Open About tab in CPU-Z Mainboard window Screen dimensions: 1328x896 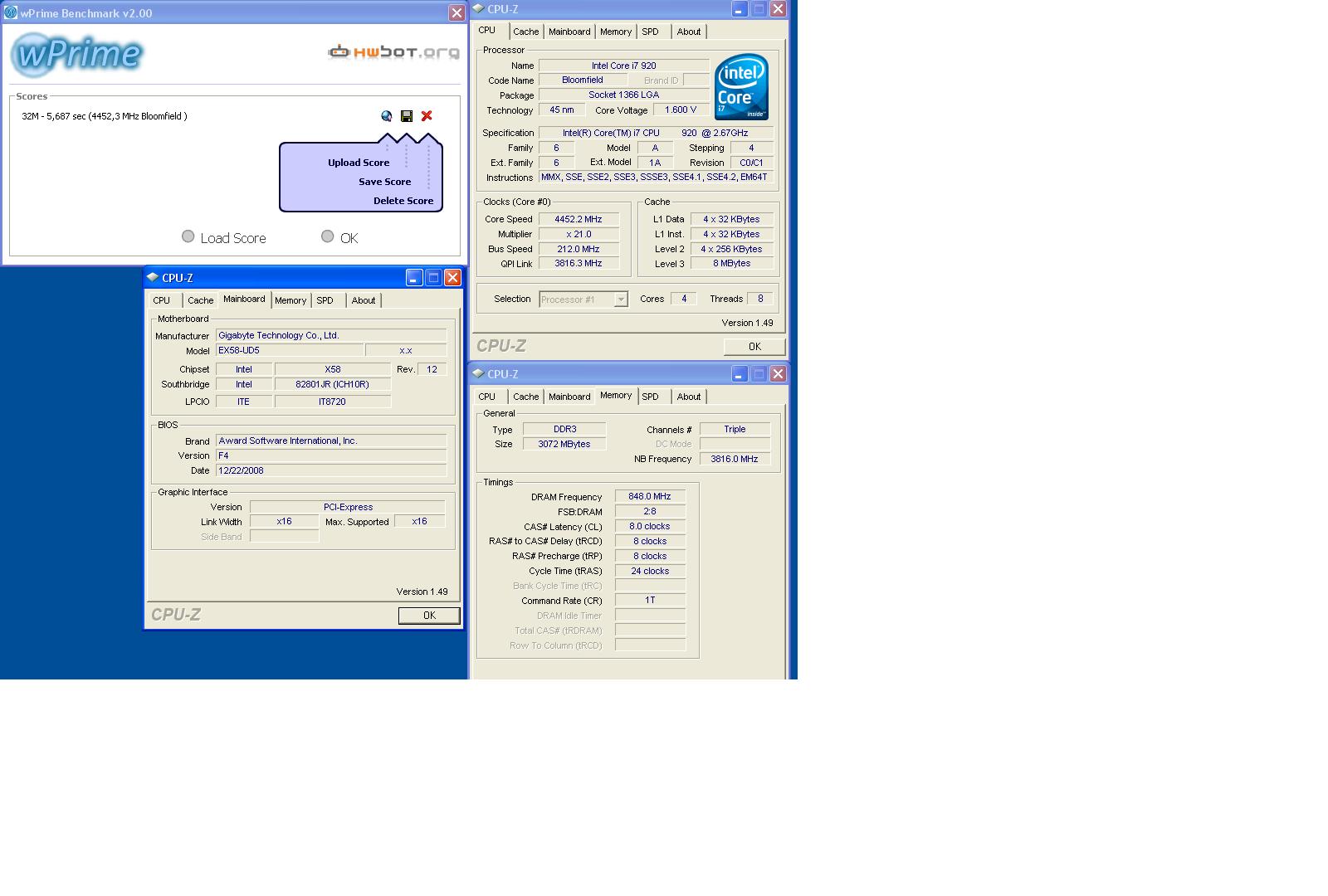364,300
